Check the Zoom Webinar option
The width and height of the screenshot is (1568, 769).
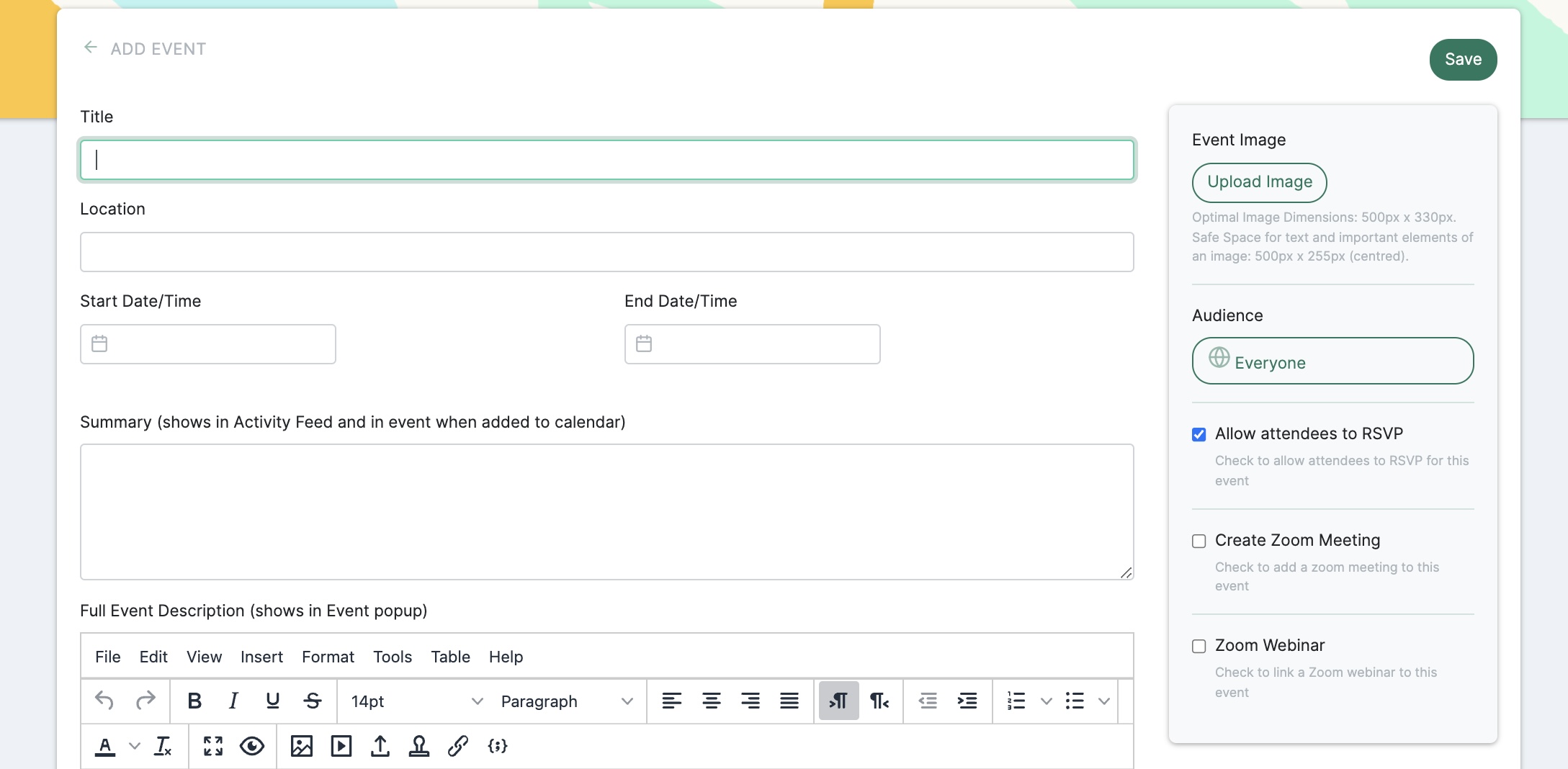(x=1199, y=646)
